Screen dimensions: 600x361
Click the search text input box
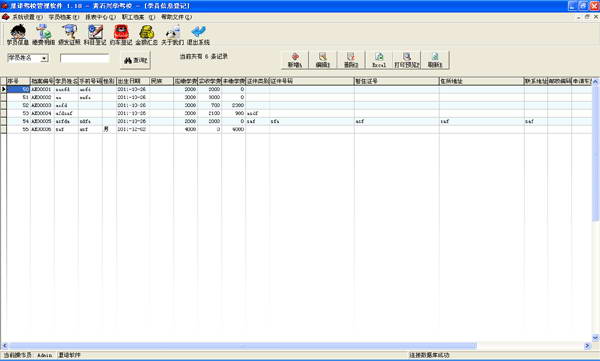click(85, 58)
